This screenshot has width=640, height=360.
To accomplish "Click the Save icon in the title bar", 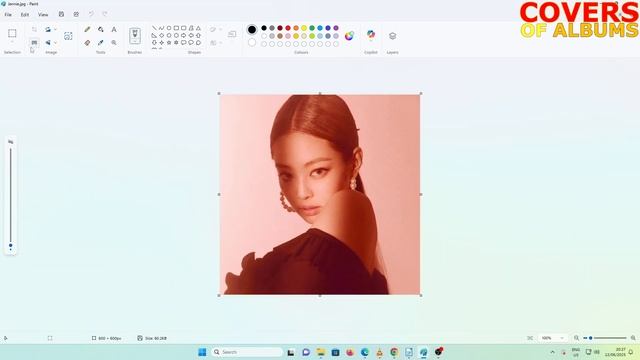I will point(61,14).
